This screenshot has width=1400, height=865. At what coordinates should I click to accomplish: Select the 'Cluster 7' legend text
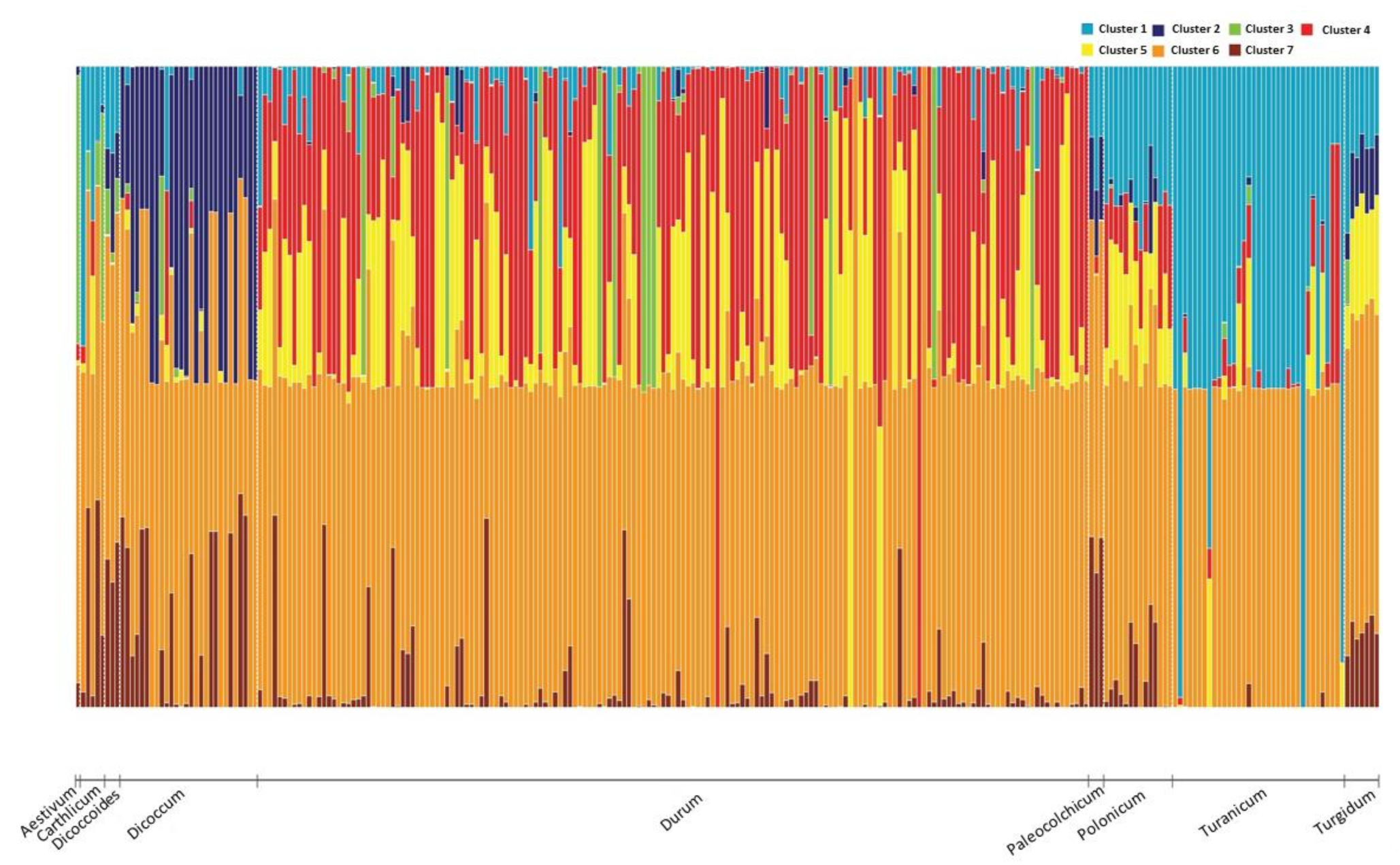coord(1269,50)
